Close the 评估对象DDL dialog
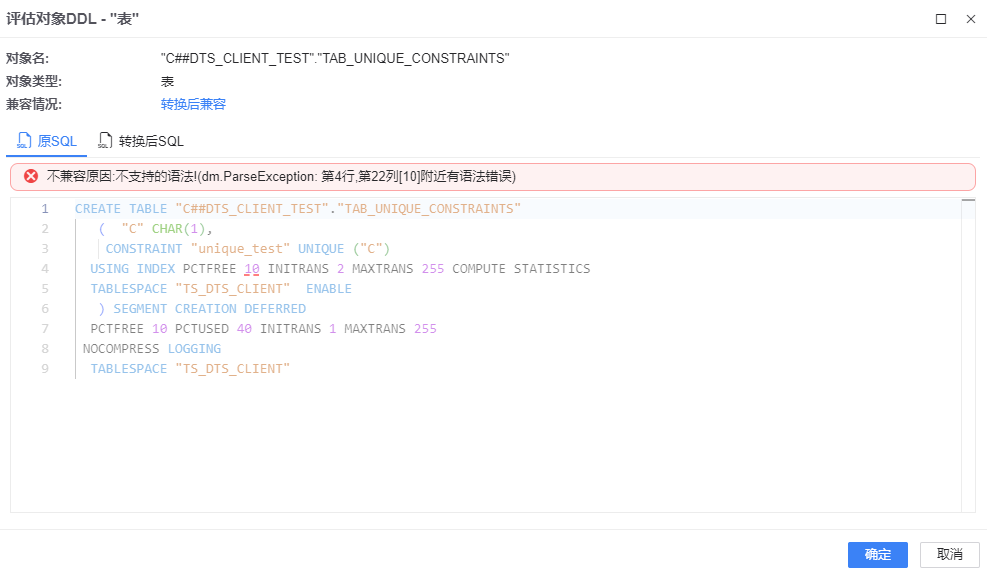Viewport: 987px width, 570px height. (971, 19)
